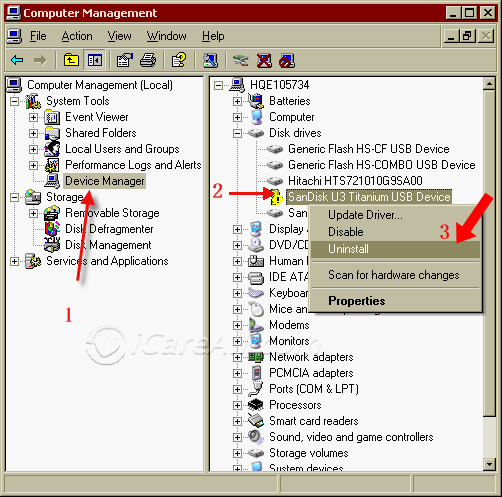Click the device list scroll-up arrow

pos(489,84)
